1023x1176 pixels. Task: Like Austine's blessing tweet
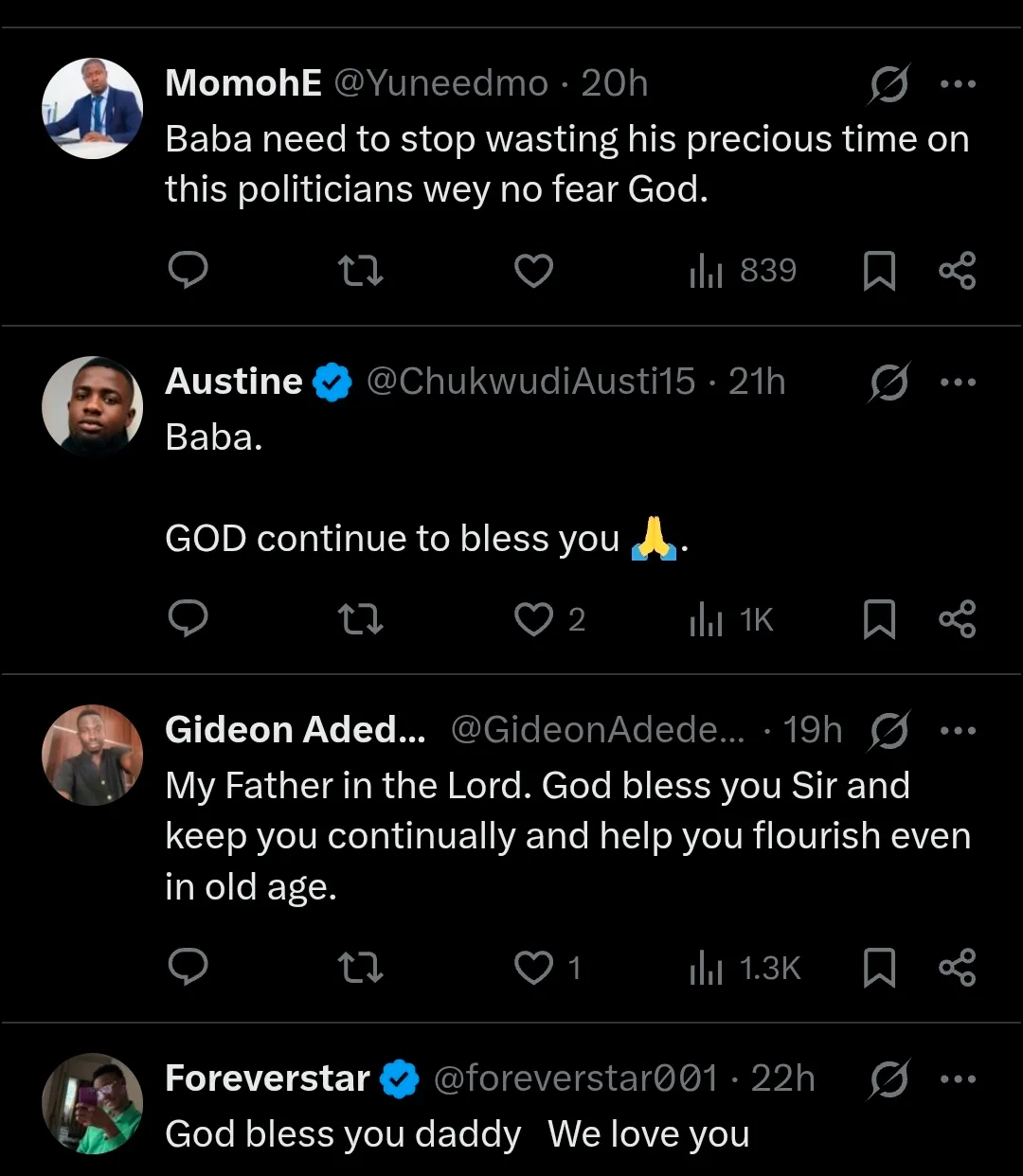pyautogui.click(x=534, y=619)
